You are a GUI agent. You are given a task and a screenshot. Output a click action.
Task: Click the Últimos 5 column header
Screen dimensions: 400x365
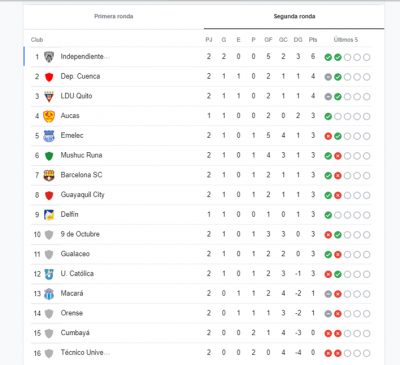[346, 40]
